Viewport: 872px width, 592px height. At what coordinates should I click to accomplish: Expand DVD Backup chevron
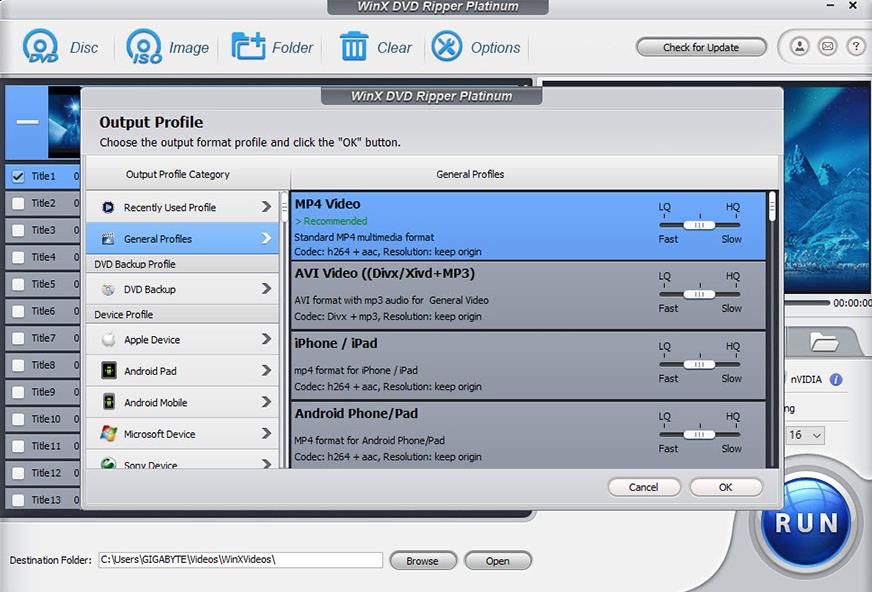click(266, 288)
